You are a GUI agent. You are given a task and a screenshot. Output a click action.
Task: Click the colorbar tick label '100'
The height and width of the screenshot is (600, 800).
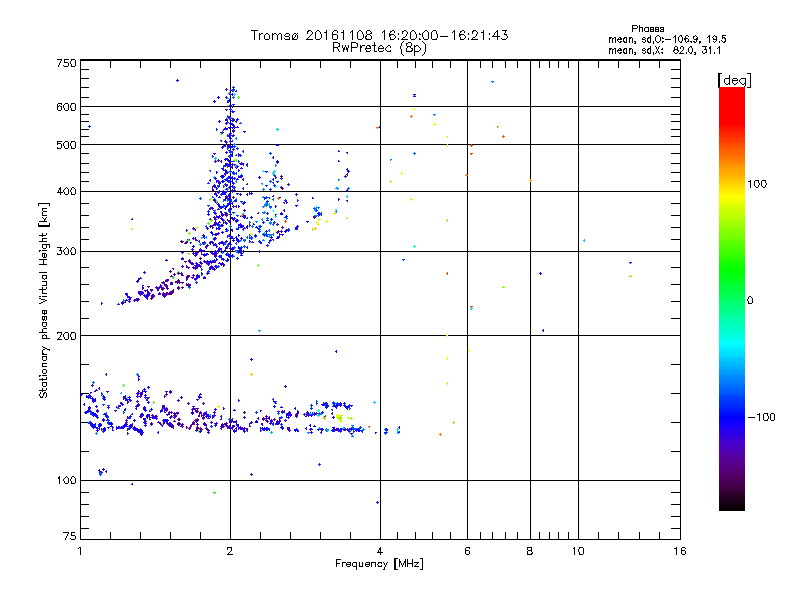[757, 184]
